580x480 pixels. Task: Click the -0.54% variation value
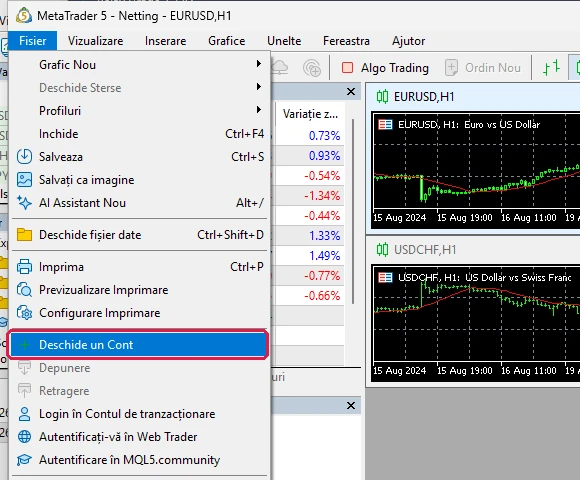coord(322,176)
